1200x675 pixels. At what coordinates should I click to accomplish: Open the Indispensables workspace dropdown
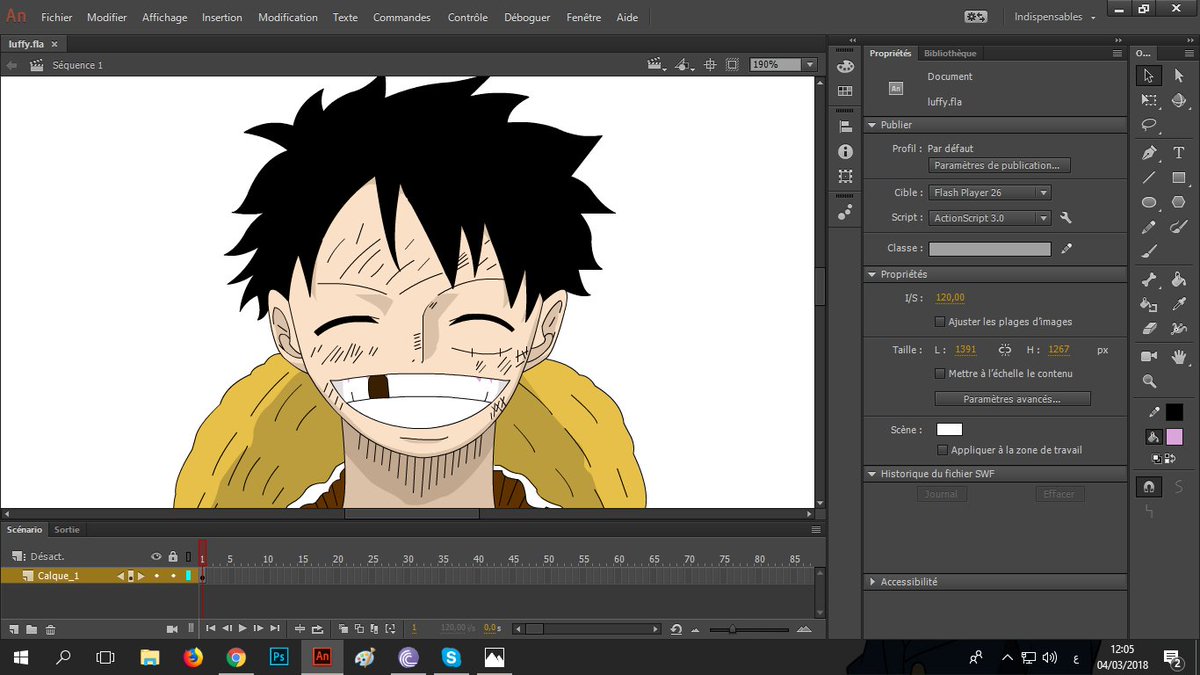pyautogui.click(x=1054, y=17)
